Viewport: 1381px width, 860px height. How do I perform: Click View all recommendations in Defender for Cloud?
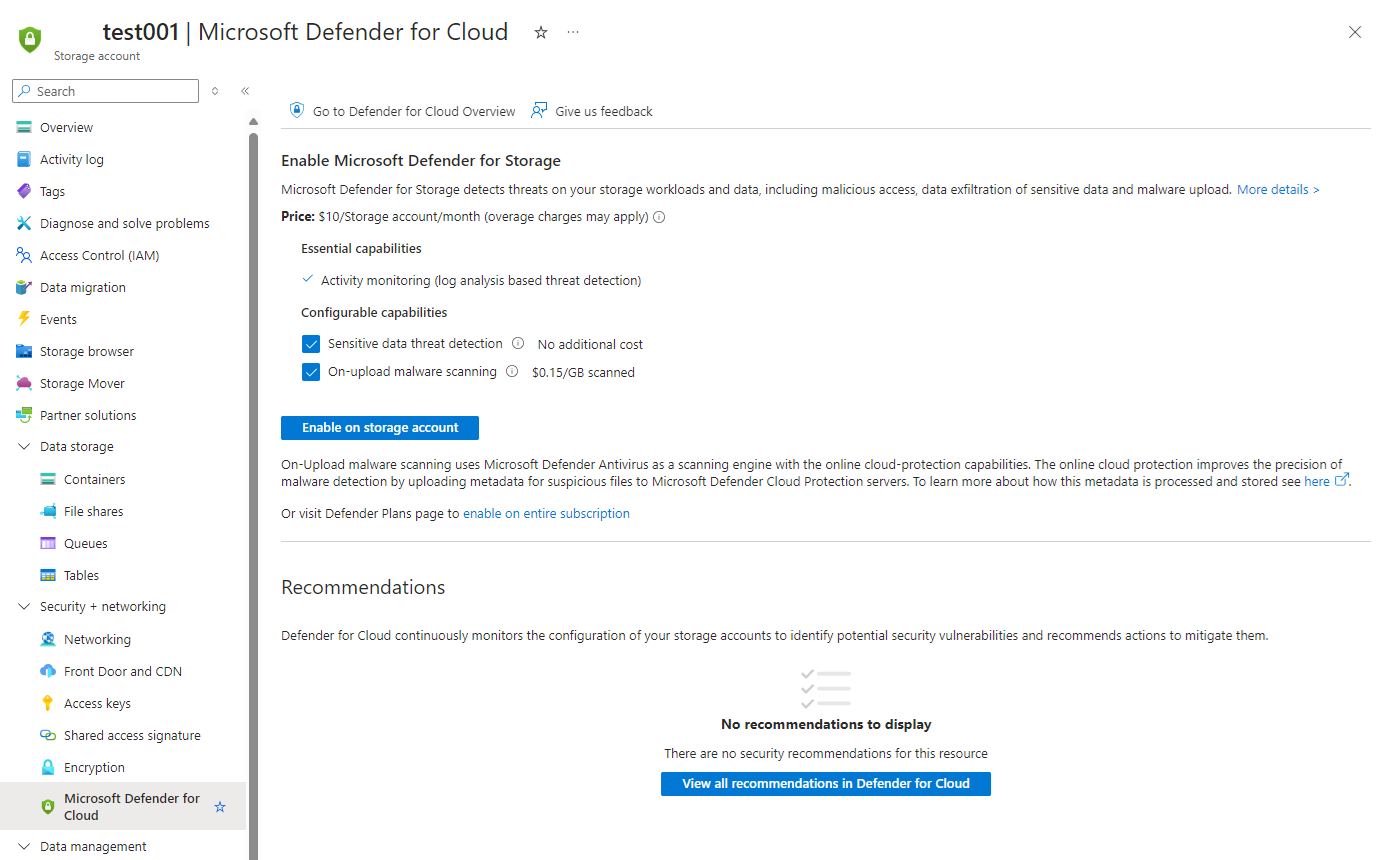pyautogui.click(x=826, y=784)
